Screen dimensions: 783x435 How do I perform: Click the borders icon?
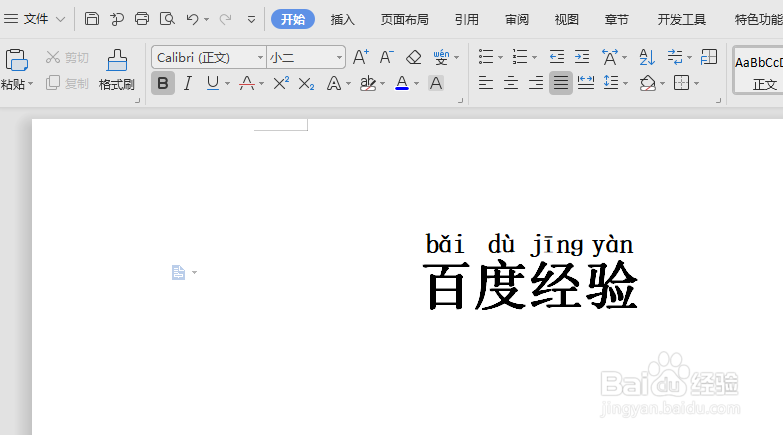tap(681, 83)
